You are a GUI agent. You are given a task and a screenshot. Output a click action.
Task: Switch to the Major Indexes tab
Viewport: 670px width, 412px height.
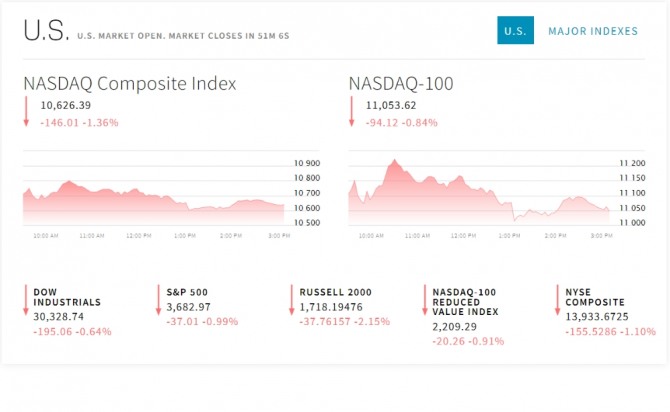coord(592,31)
